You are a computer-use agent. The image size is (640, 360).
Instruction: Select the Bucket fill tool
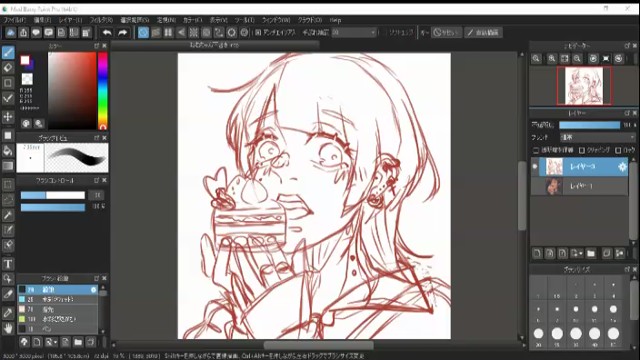click(x=8, y=151)
